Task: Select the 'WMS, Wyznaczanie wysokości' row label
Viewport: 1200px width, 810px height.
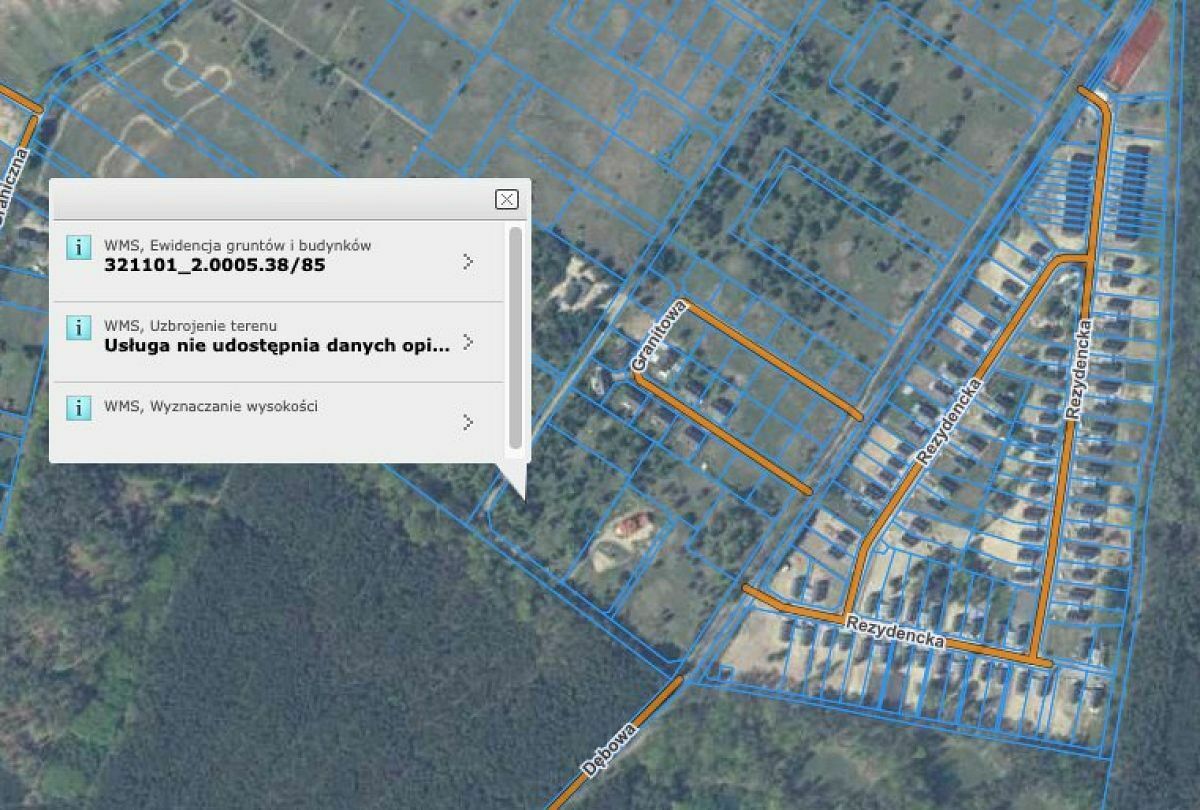Action: pos(211,406)
